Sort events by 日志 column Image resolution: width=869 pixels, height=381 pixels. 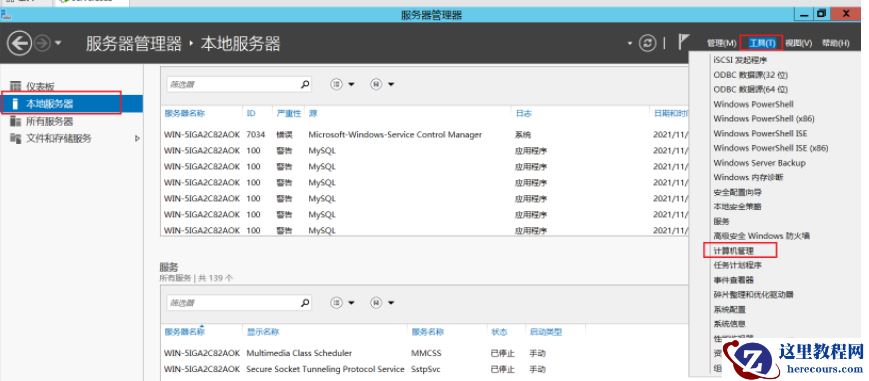[523, 113]
